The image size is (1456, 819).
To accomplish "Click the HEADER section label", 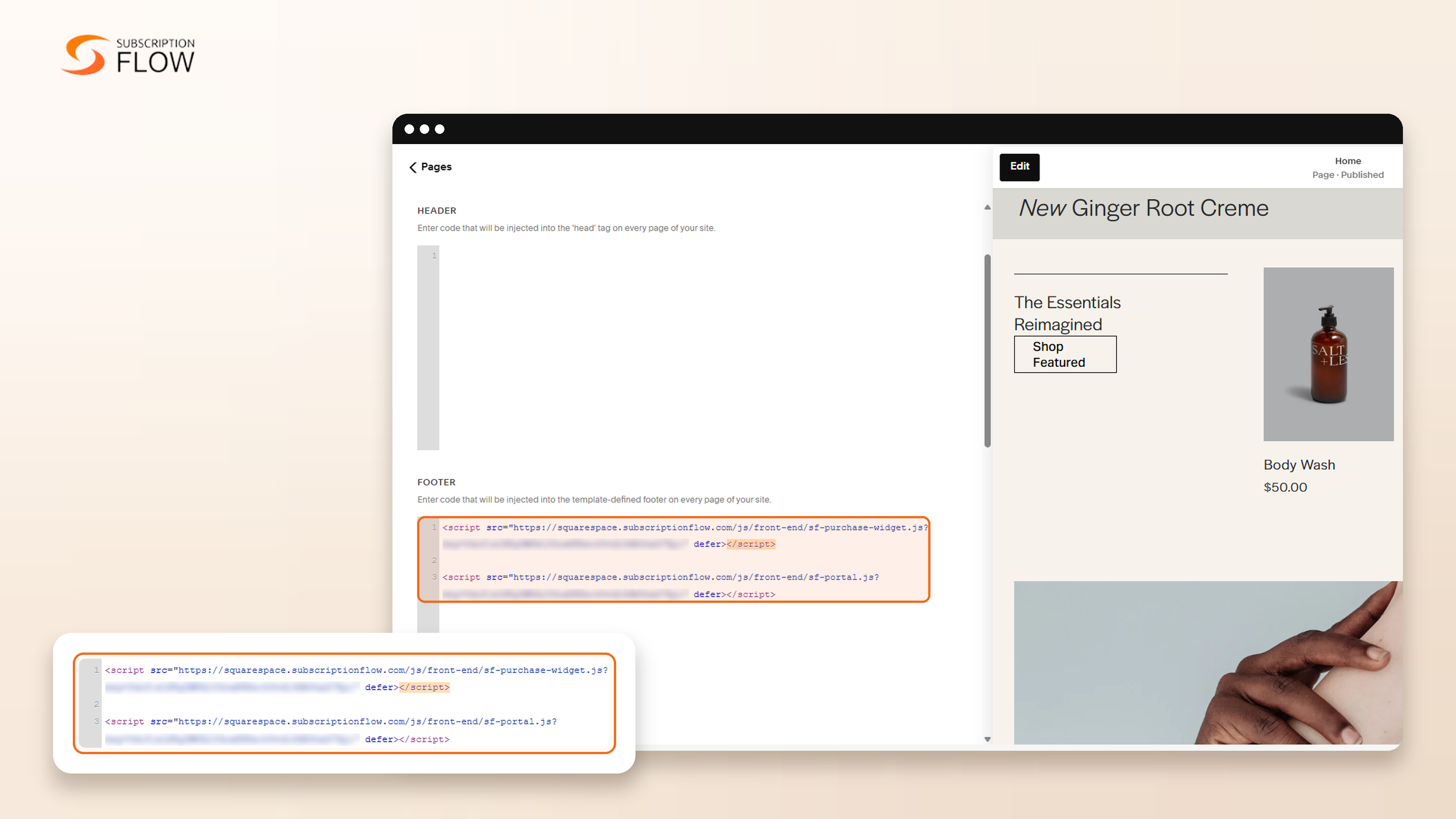I will click(436, 210).
